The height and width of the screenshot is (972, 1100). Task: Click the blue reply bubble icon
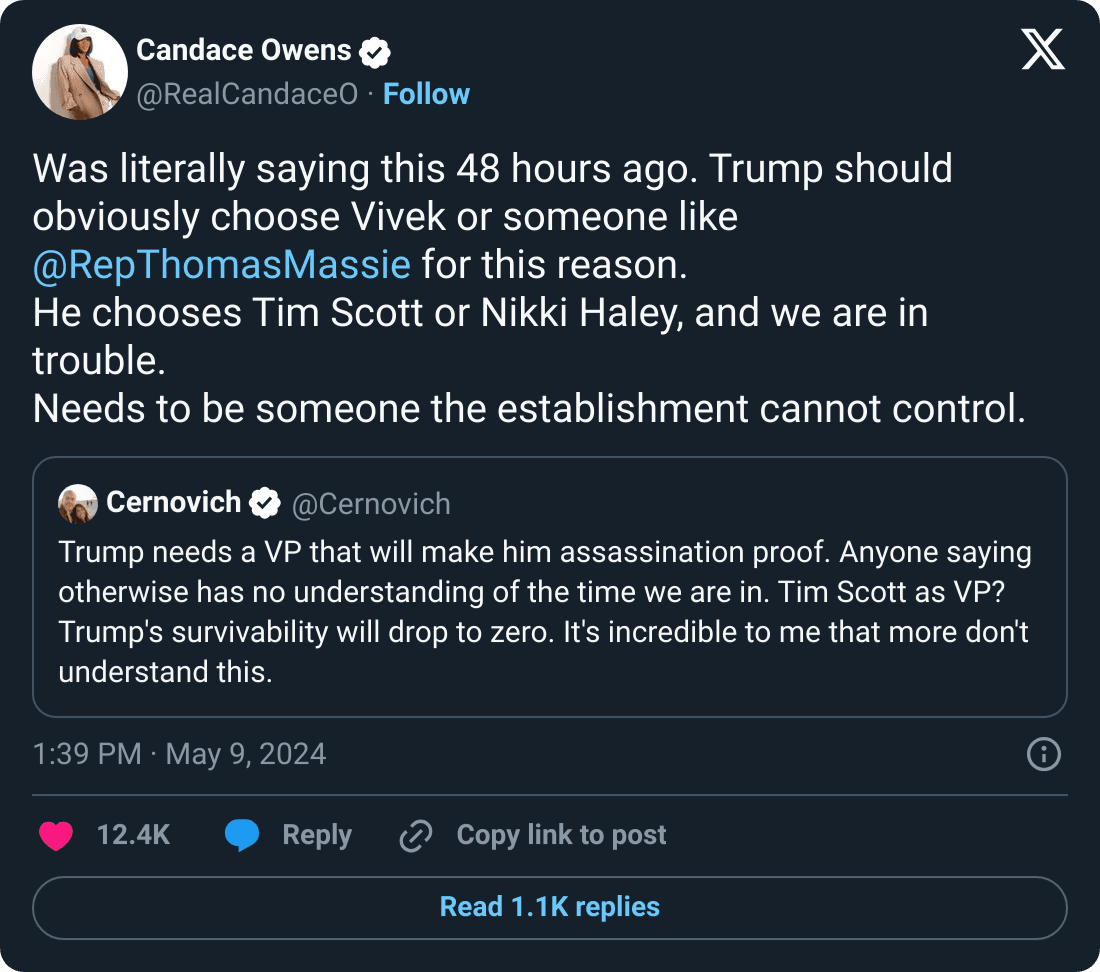click(243, 835)
